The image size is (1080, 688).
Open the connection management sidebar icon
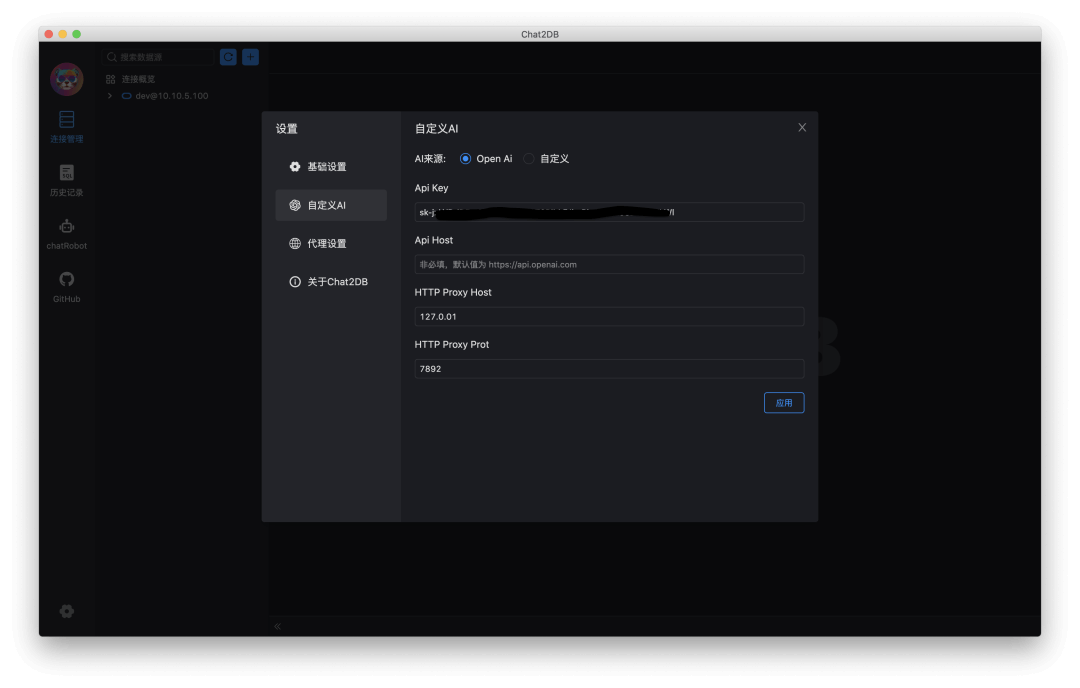coord(67,119)
